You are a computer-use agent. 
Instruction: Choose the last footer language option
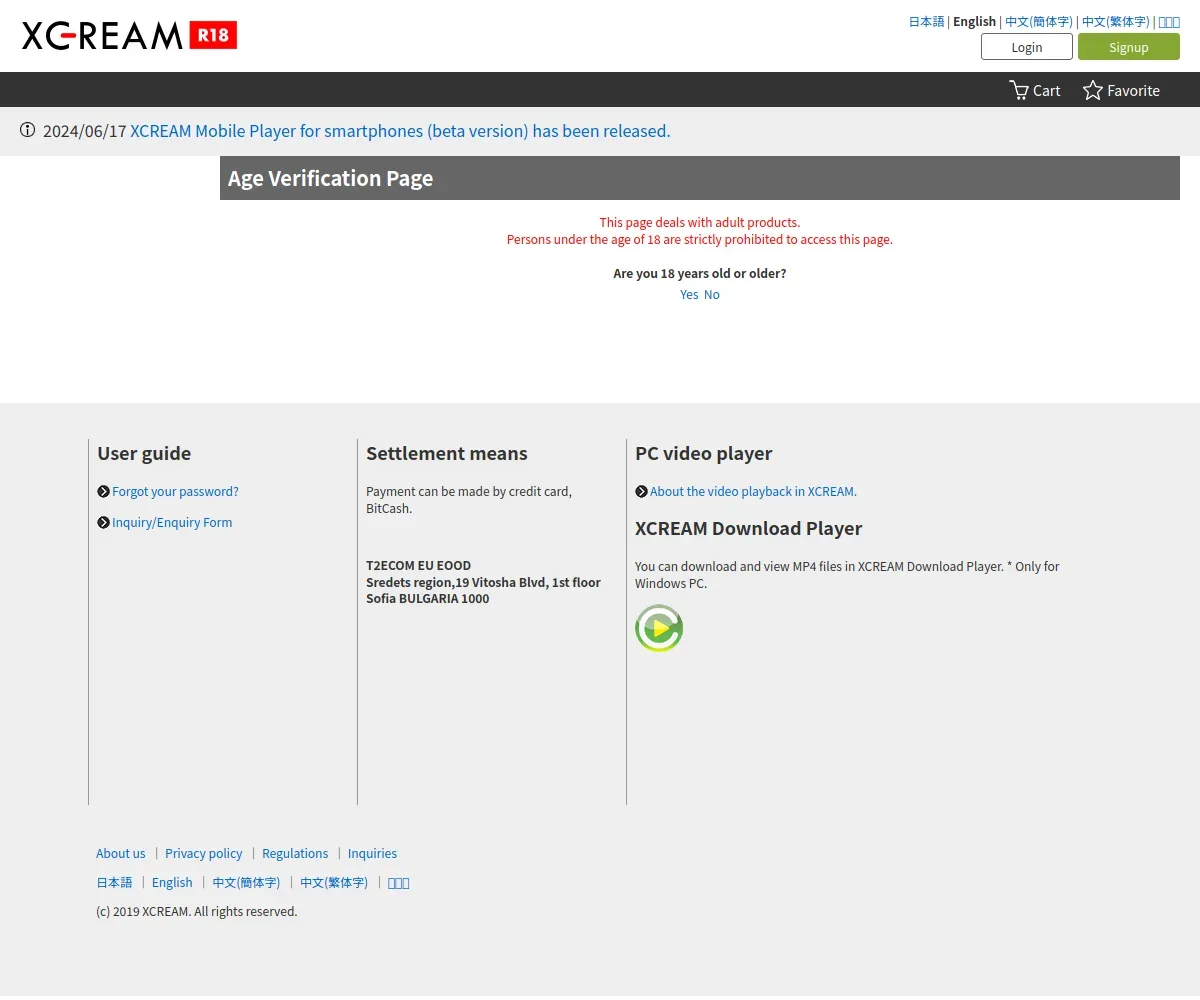tap(399, 882)
